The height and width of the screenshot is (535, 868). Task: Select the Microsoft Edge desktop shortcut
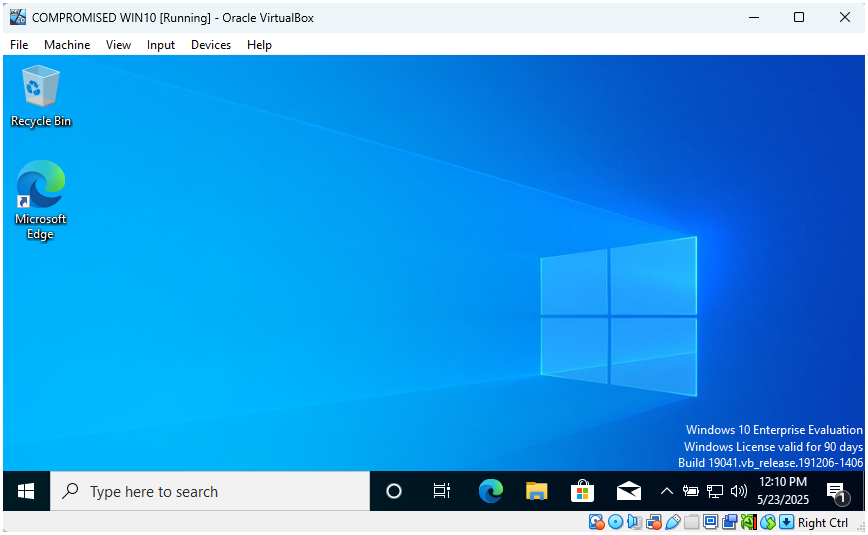40,199
